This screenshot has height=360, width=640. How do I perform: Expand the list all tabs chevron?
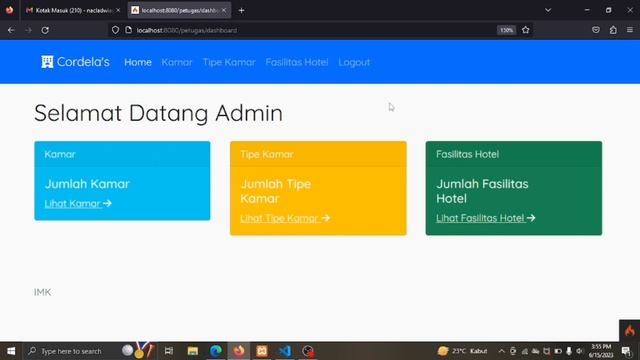(x=548, y=10)
